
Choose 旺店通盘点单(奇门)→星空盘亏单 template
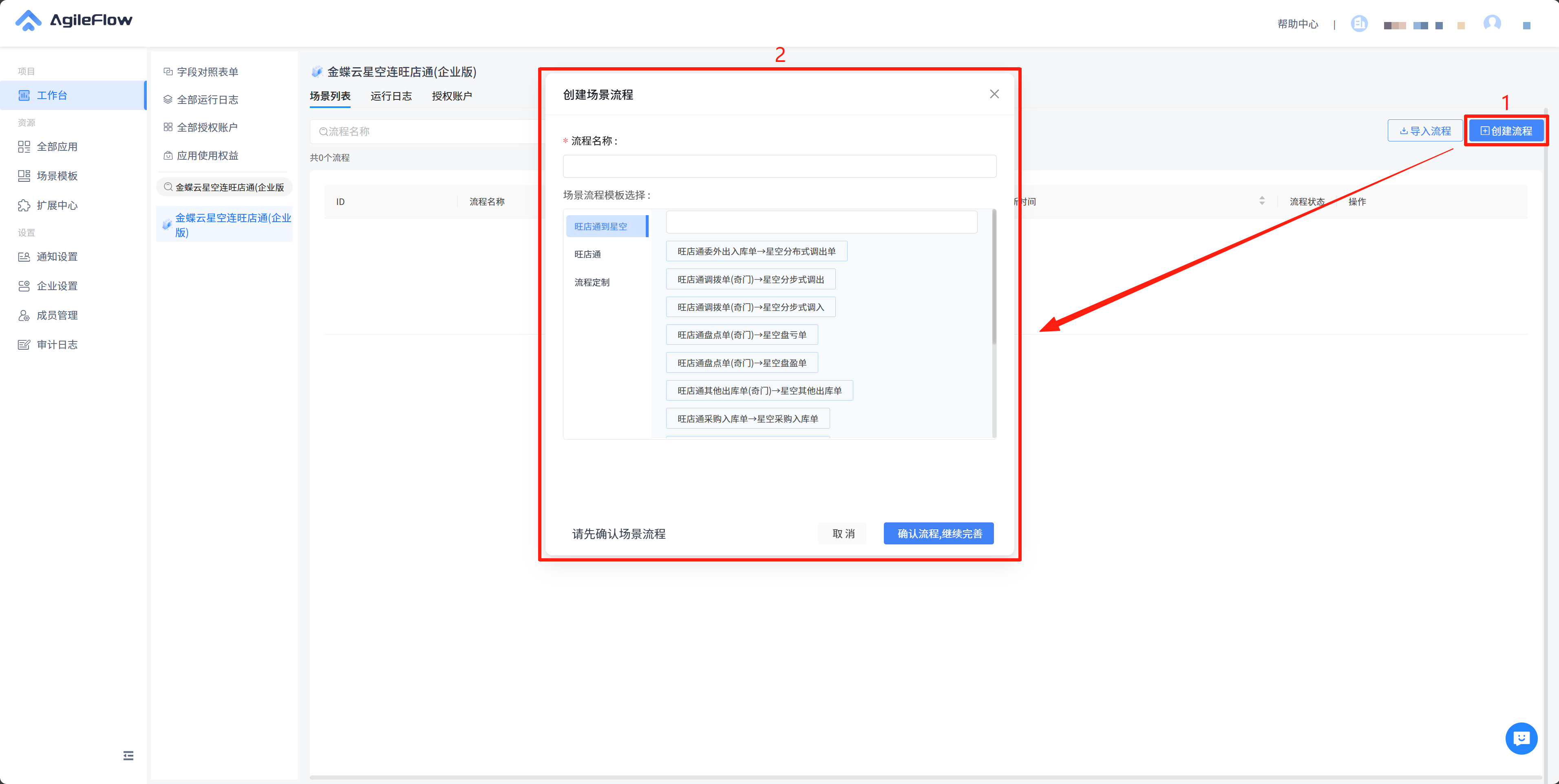742,335
